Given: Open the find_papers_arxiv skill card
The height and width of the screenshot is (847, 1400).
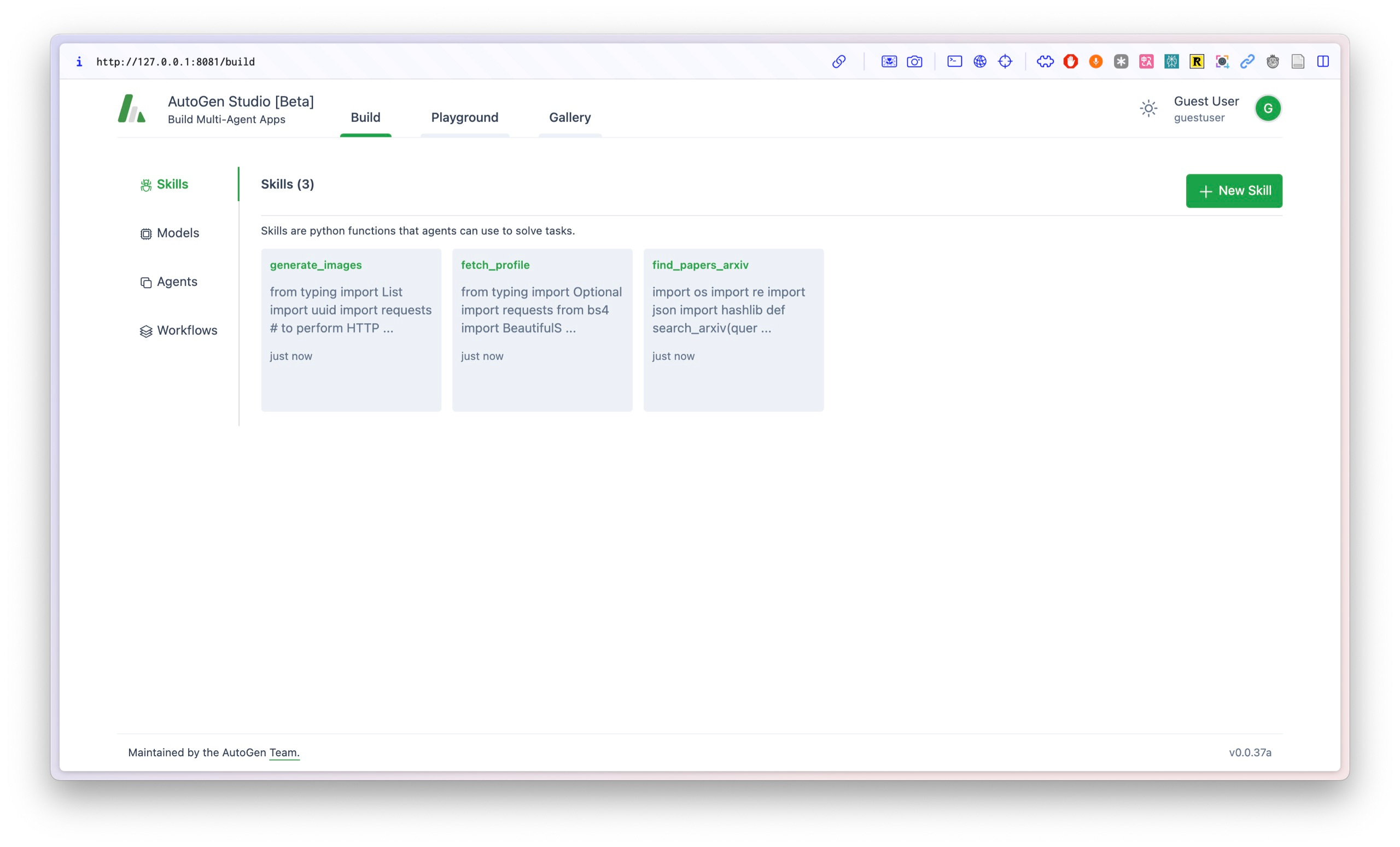Looking at the screenshot, I should 733,330.
